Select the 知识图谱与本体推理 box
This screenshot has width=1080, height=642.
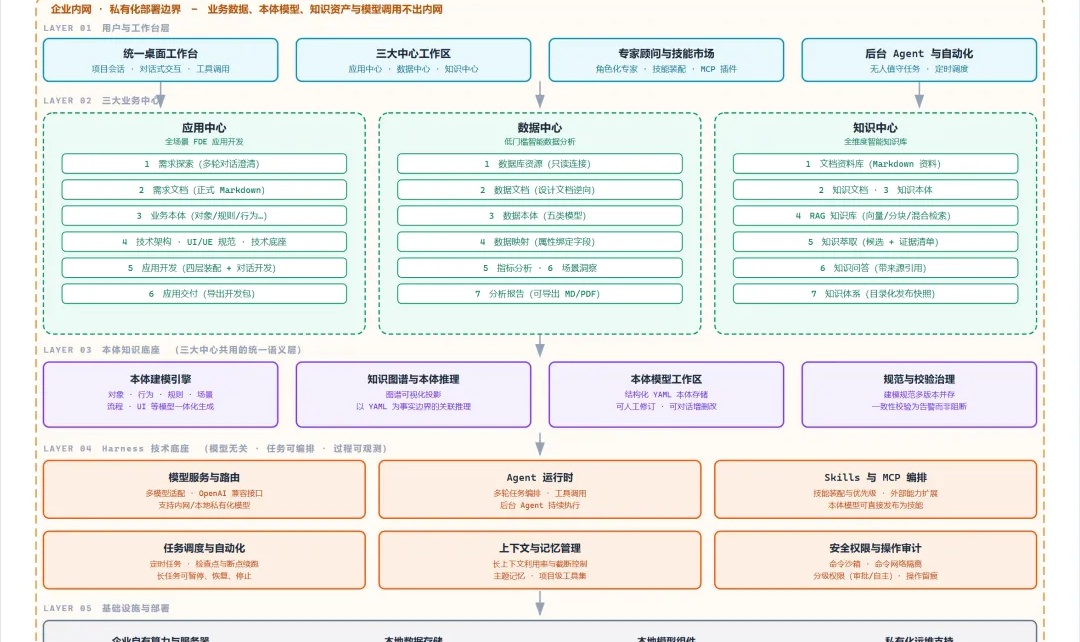[x=413, y=395]
